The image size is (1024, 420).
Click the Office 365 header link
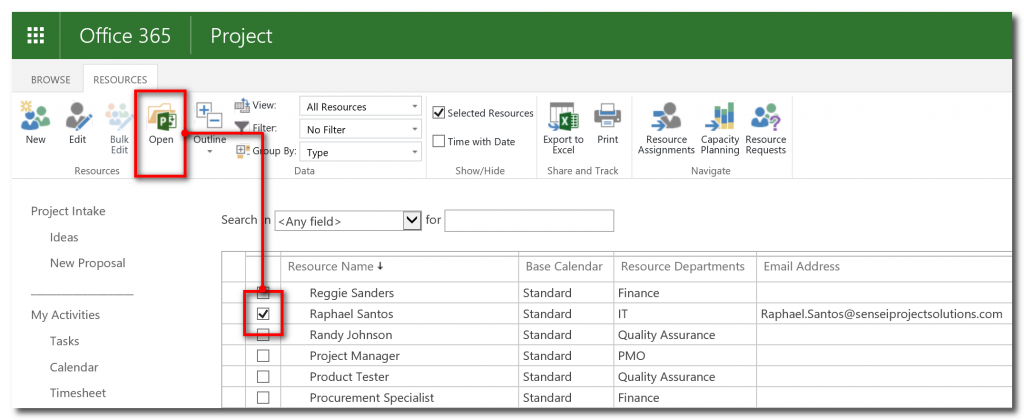125,35
